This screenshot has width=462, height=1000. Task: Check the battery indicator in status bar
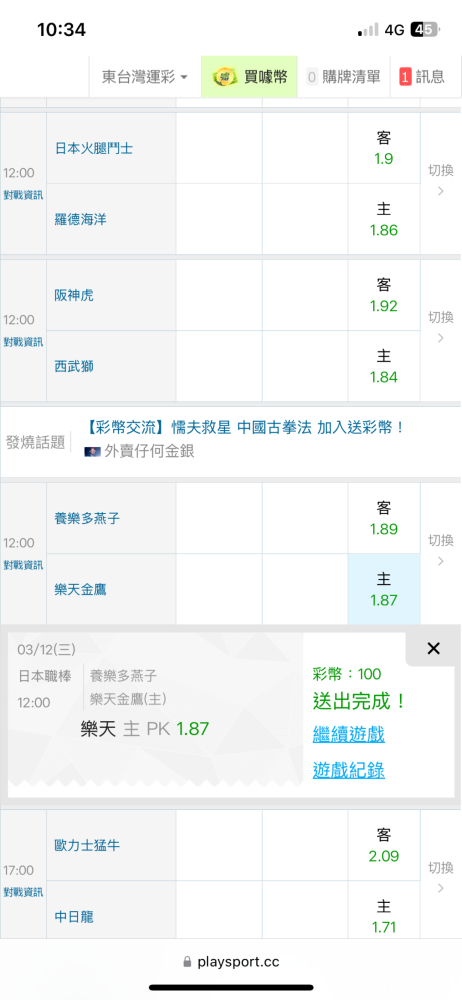pos(424,29)
